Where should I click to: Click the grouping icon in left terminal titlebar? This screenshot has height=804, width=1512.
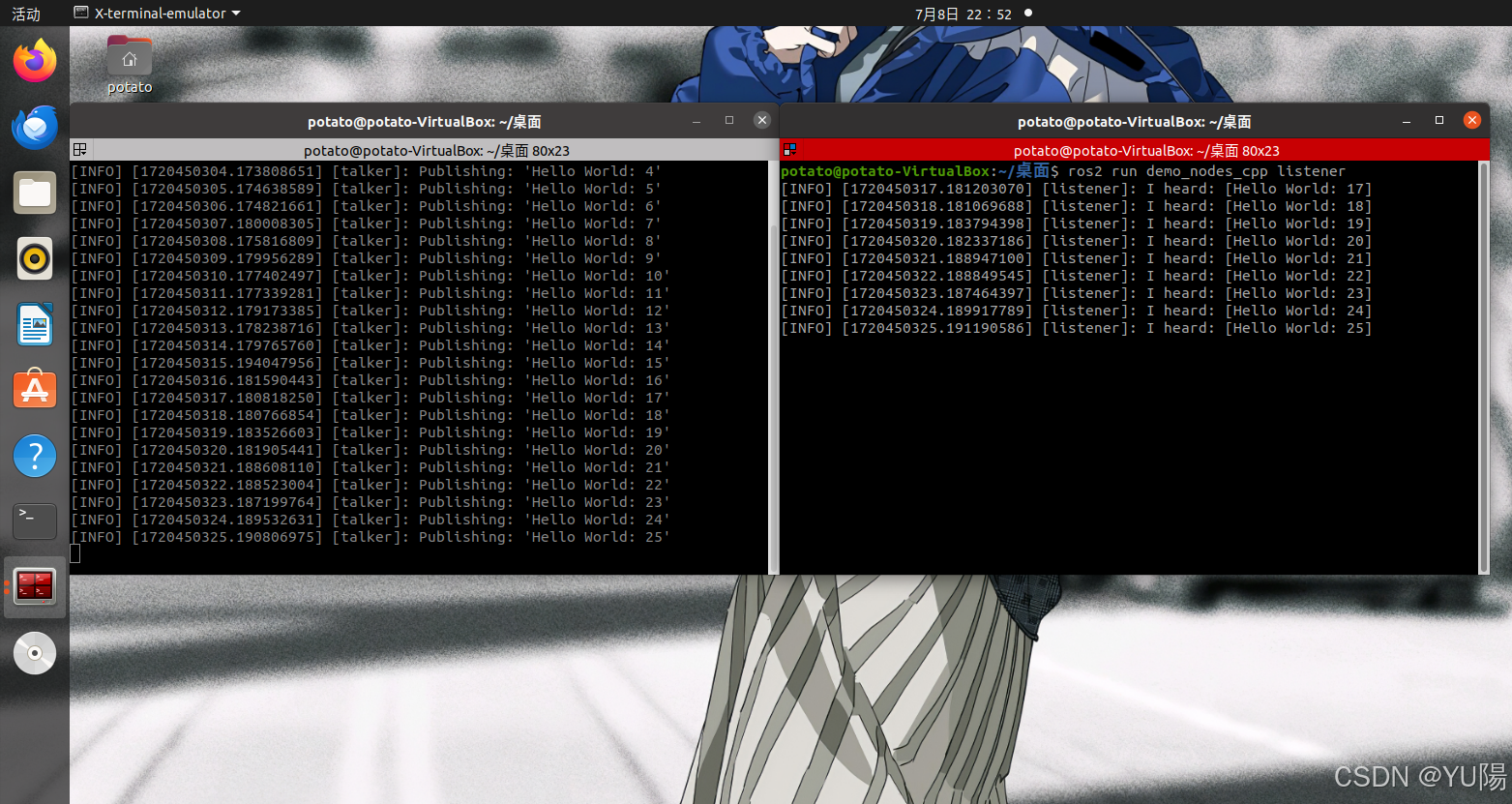[x=80, y=150]
